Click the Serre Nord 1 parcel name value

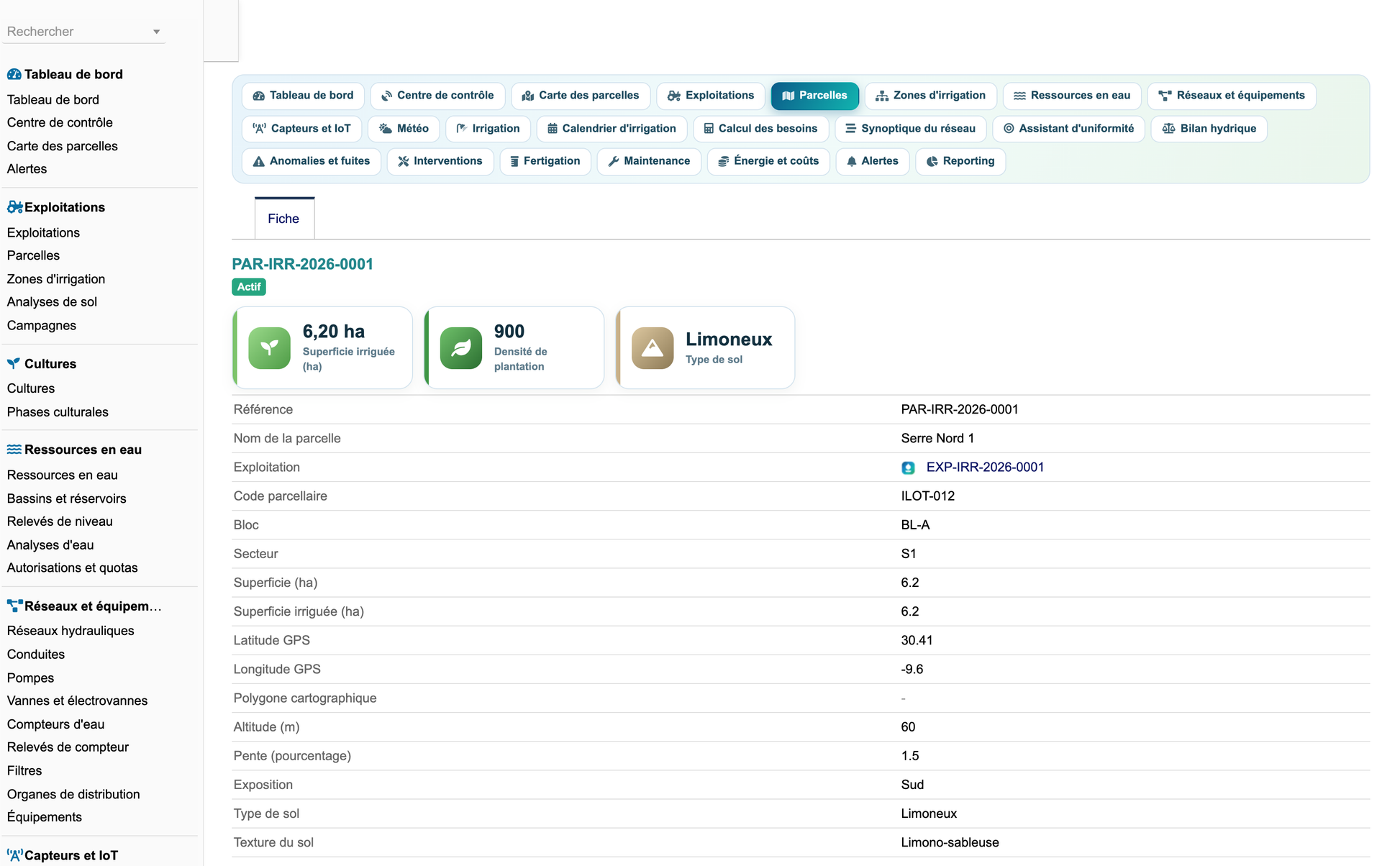(x=937, y=438)
